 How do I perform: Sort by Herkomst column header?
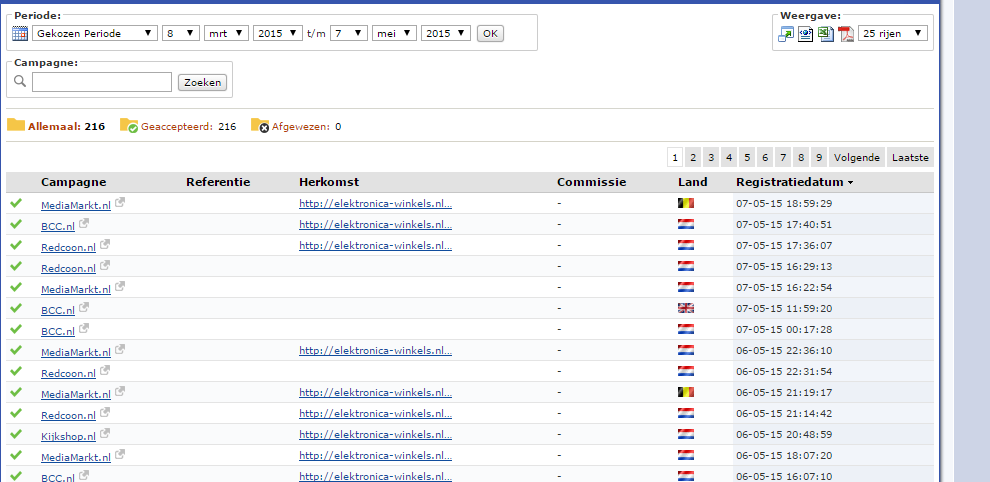(x=329, y=182)
